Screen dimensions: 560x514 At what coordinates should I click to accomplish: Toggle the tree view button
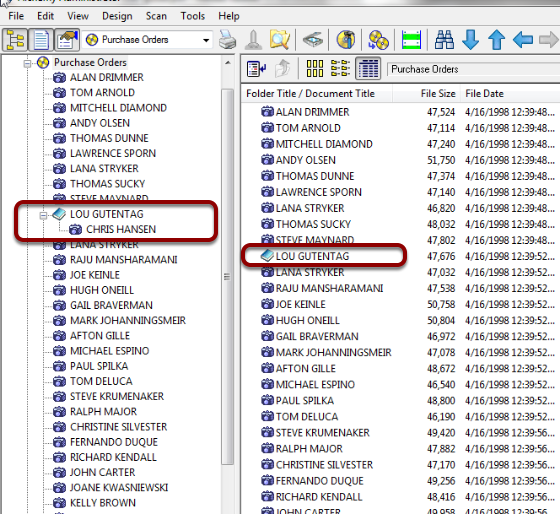coord(15,40)
